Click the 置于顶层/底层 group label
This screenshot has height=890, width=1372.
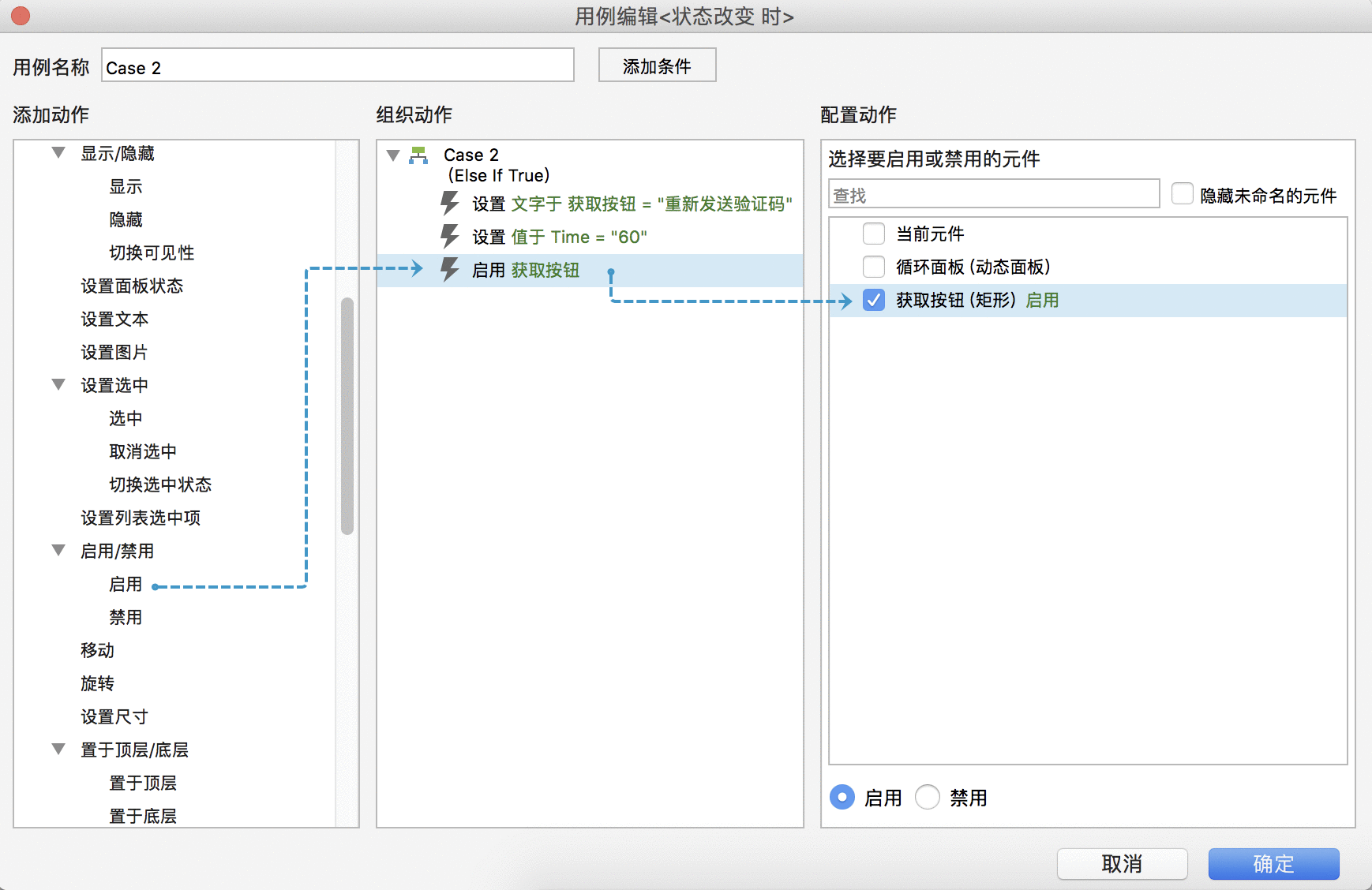tap(135, 750)
